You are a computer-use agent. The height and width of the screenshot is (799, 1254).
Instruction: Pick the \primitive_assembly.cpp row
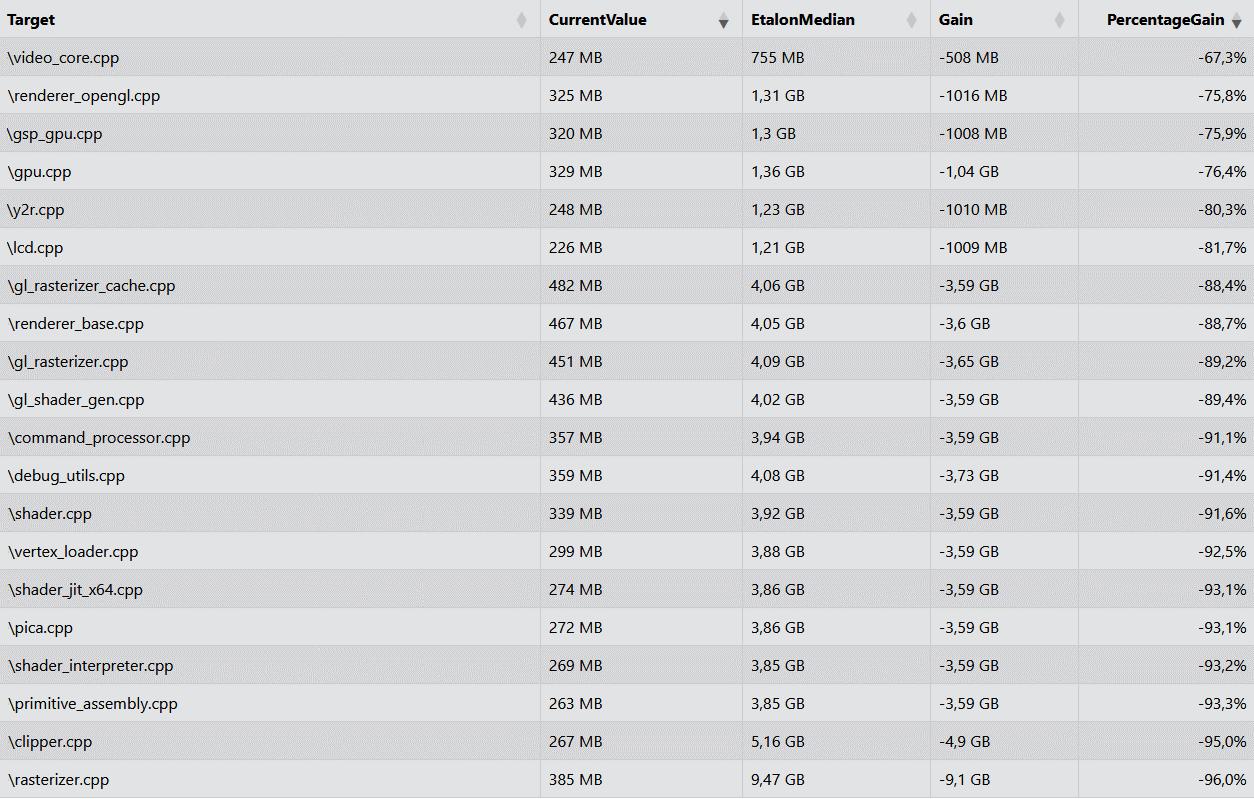pos(92,704)
